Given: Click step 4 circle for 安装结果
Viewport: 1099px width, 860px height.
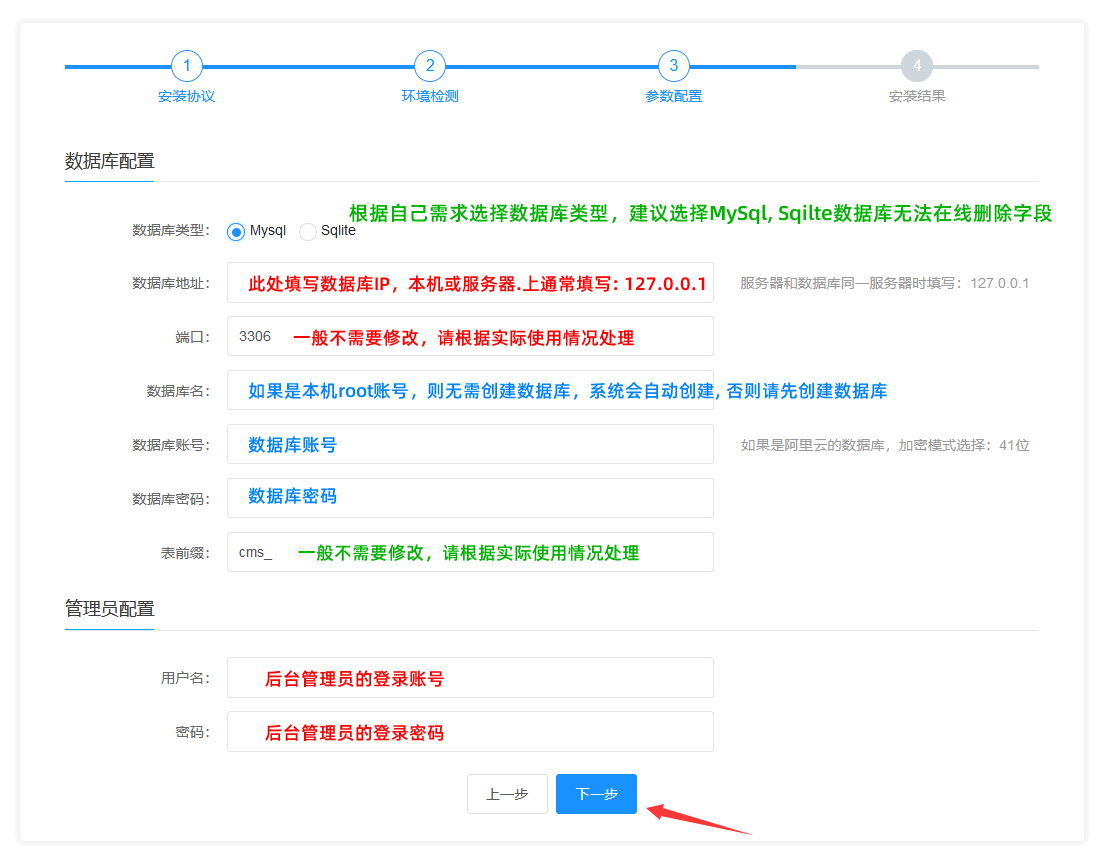Looking at the screenshot, I should click(917, 67).
